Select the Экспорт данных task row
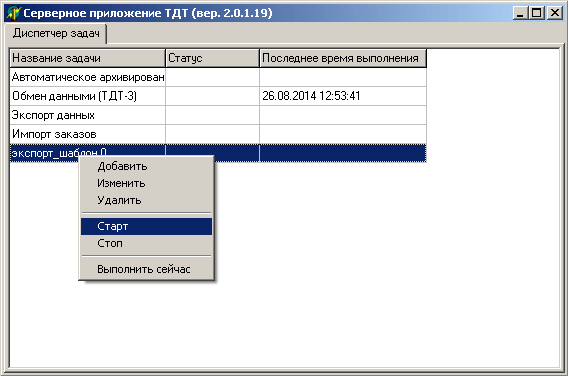Image resolution: width=568 pixels, height=376 pixels. click(218, 115)
